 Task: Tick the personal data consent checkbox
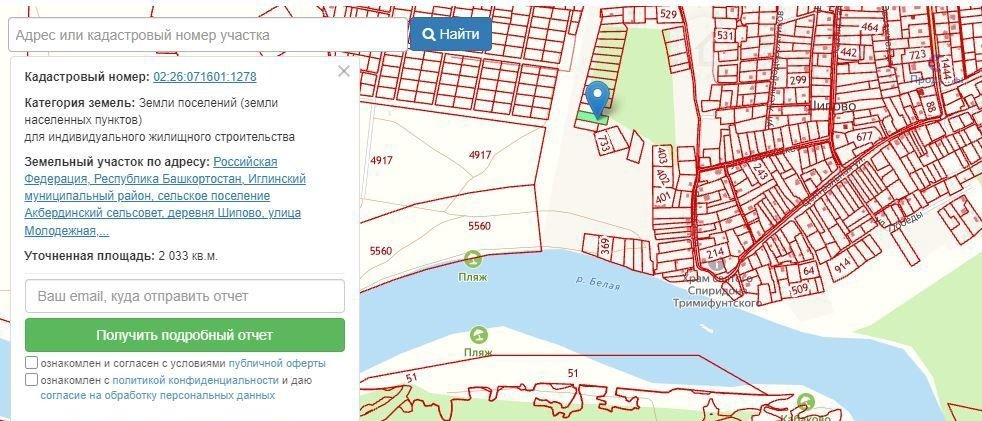32,380
